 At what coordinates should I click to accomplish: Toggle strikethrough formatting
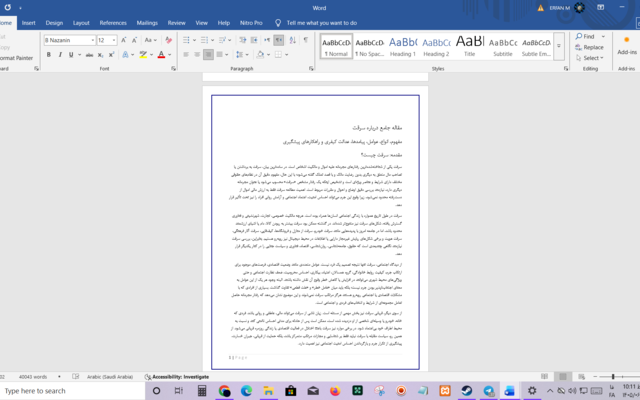(x=89, y=55)
